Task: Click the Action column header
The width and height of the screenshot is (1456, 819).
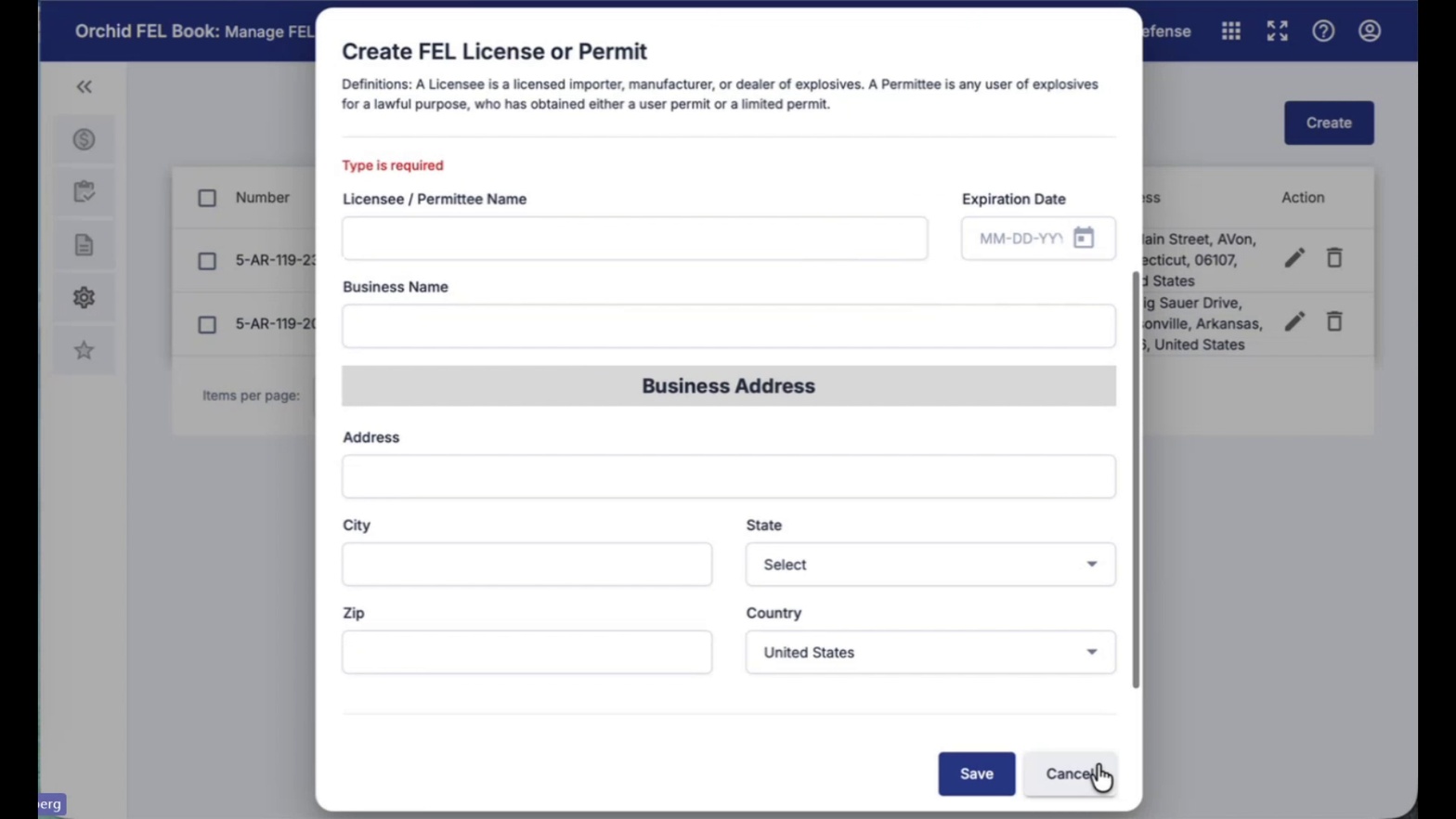Action: tap(1303, 198)
